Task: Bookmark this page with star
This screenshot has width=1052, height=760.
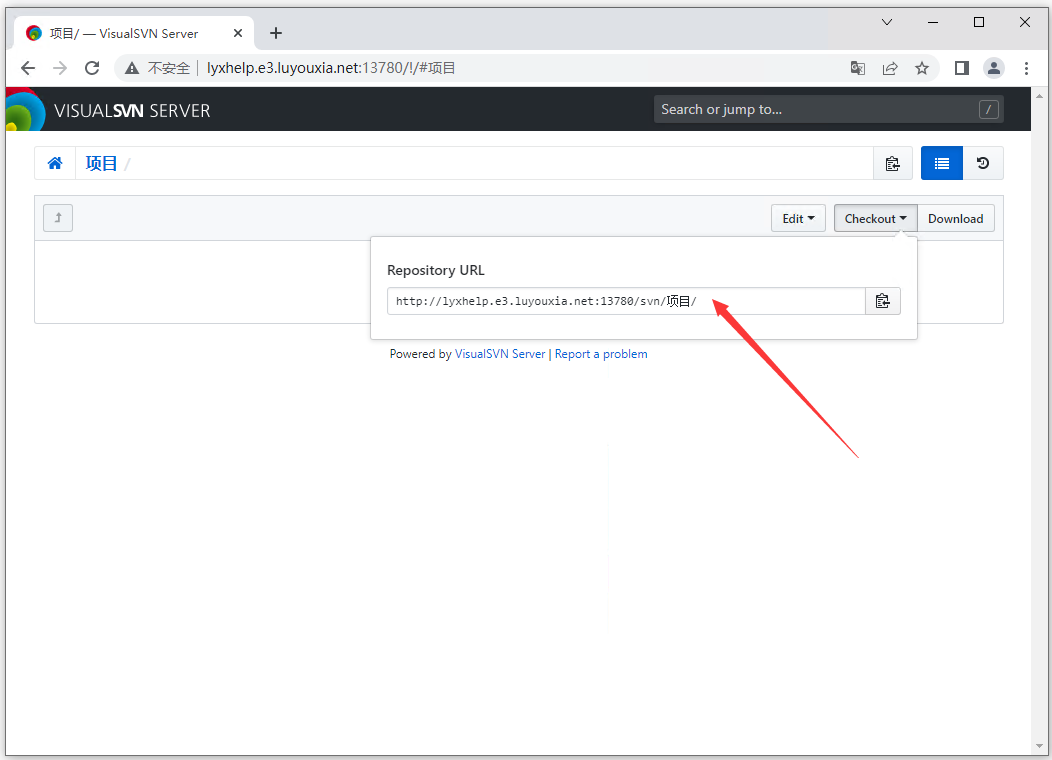Action: click(x=922, y=68)
